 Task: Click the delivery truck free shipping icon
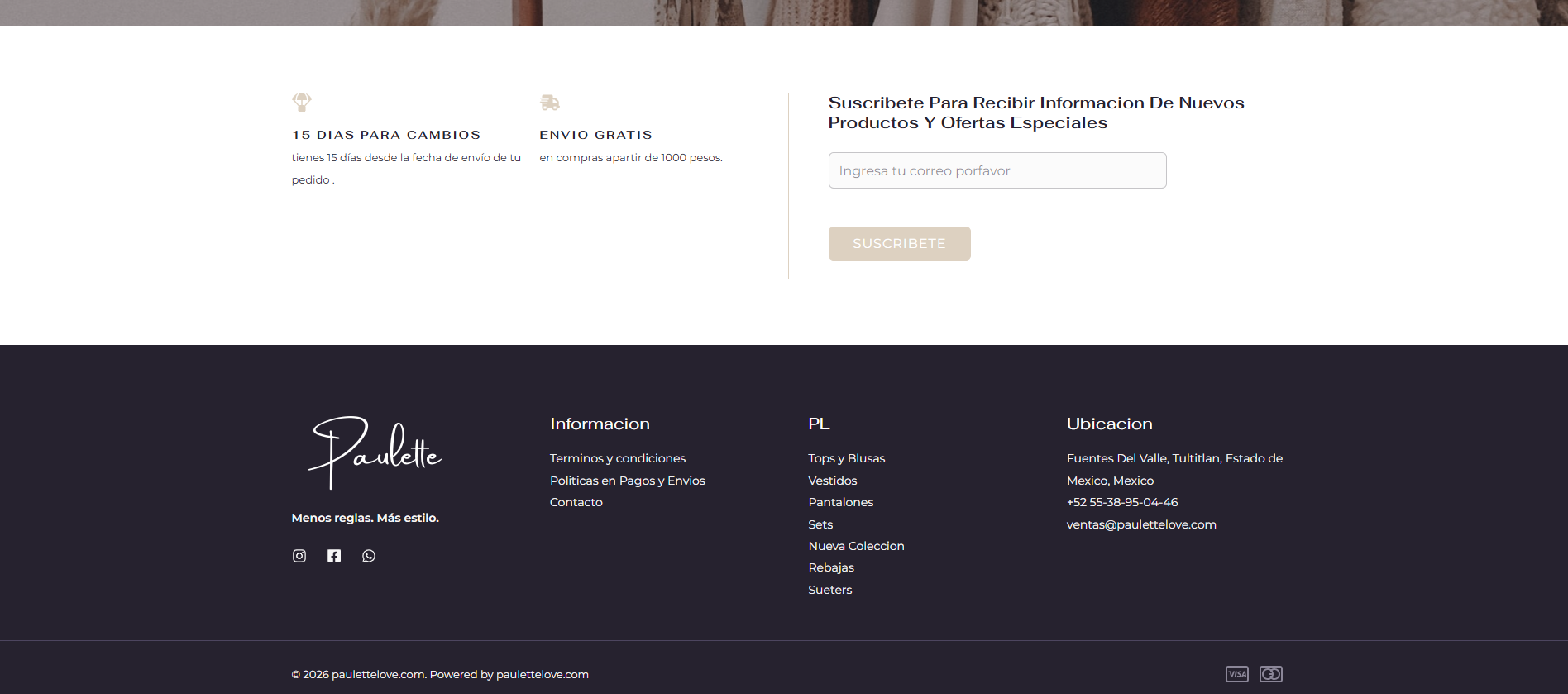550,103
